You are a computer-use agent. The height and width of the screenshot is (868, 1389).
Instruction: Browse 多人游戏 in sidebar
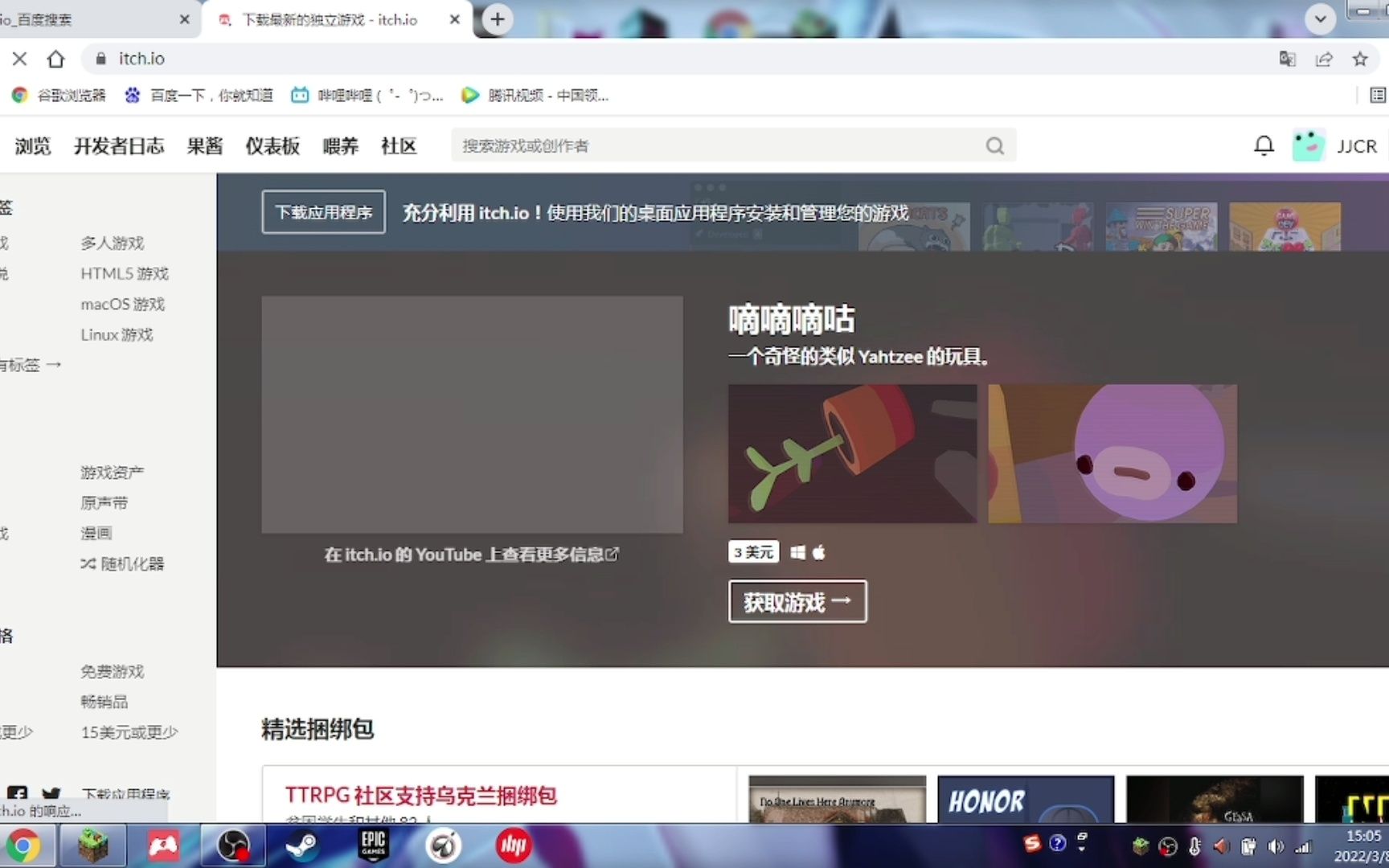click(x=113, y=243)
